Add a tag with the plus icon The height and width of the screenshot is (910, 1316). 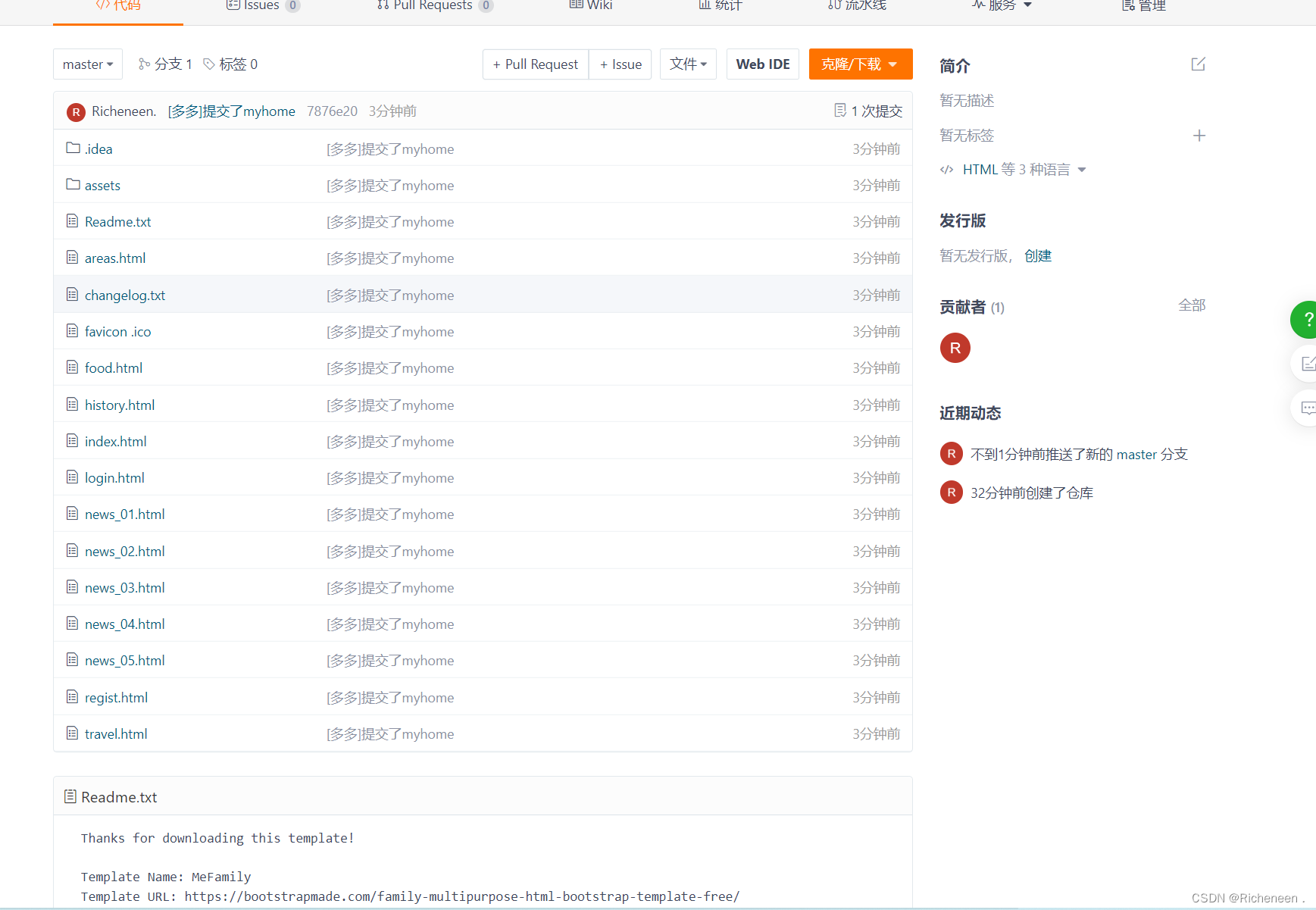pos(1199,136)
